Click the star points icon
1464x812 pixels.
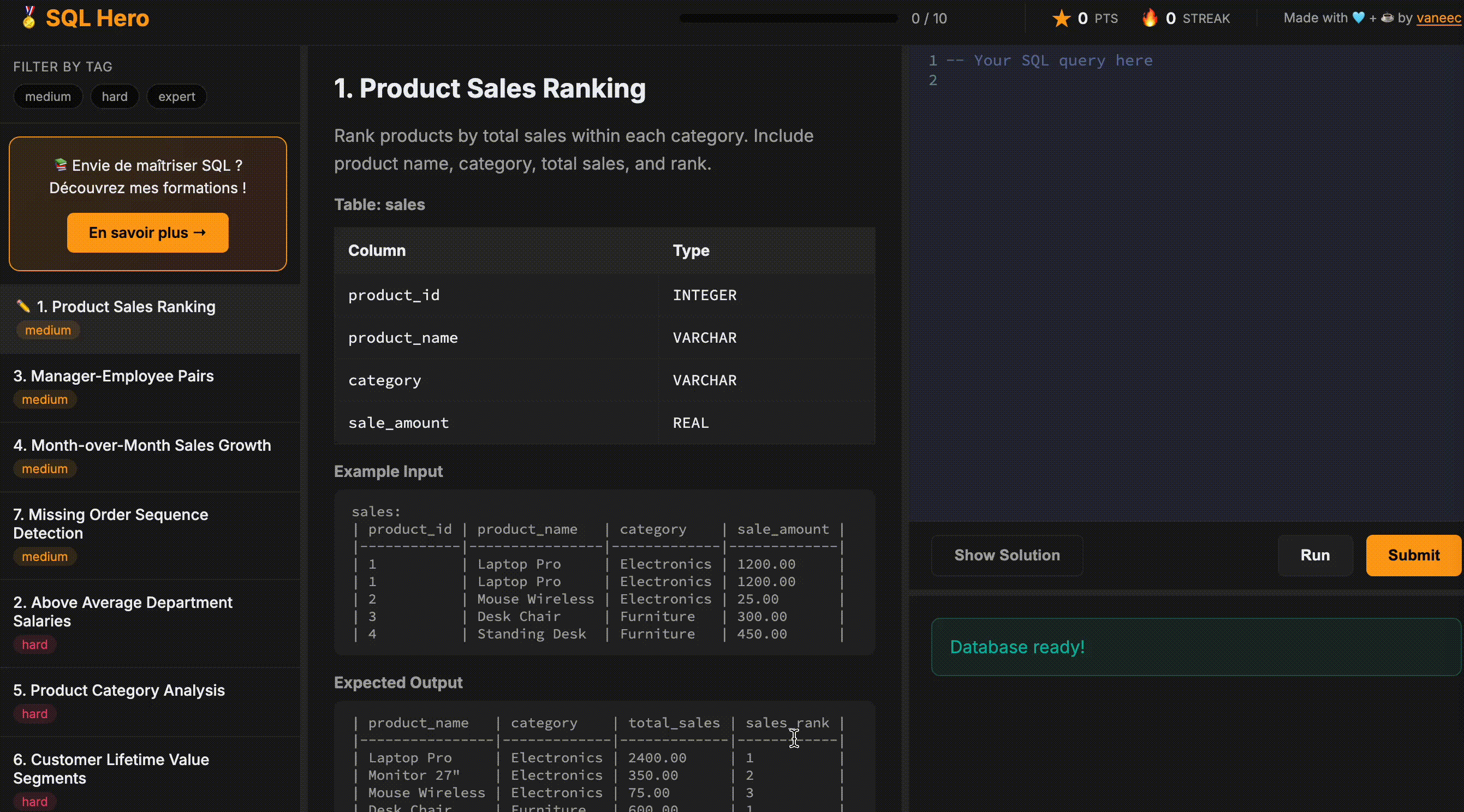tap(1061, 19)
